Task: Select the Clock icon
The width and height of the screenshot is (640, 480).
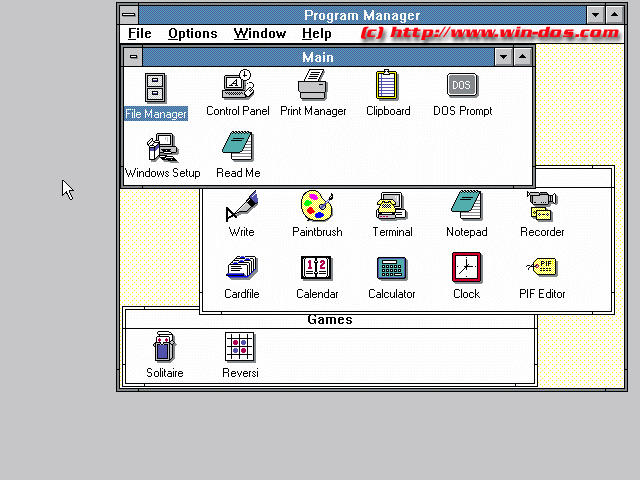Action: [466, 269]
